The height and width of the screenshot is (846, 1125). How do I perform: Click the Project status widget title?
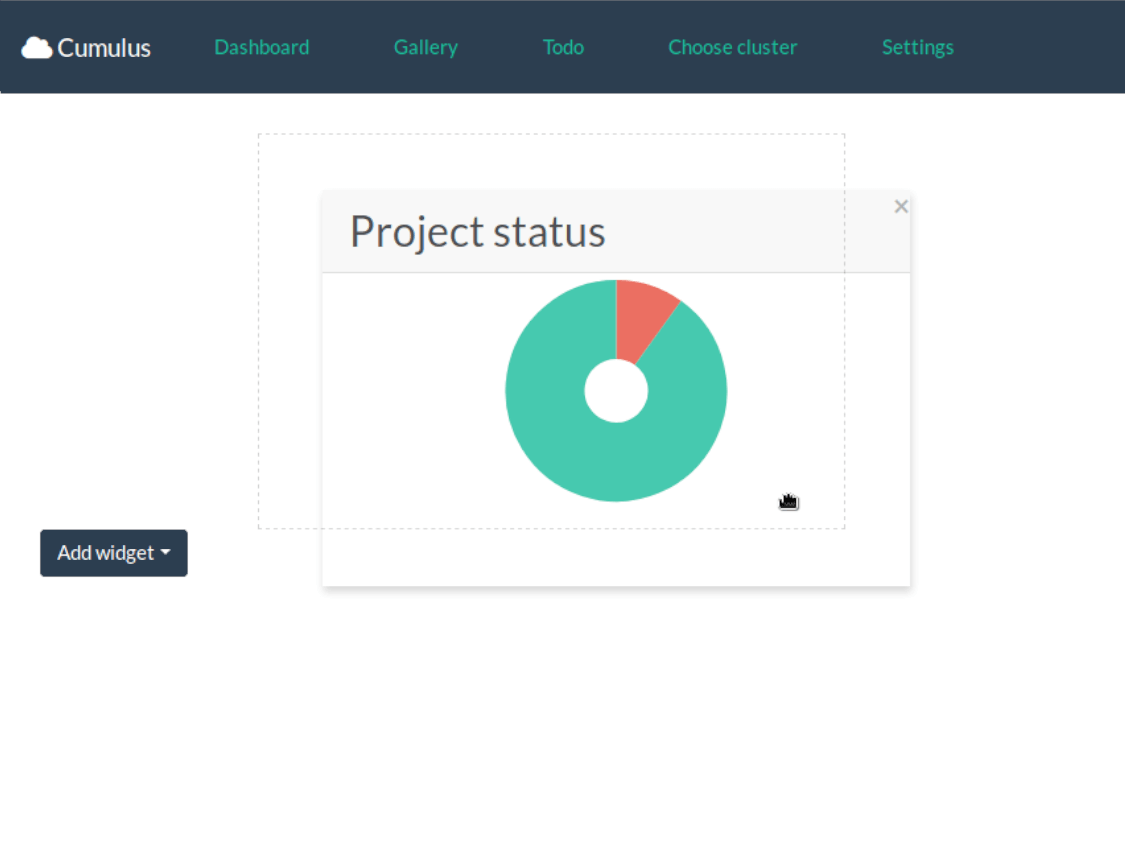pyautogui.click(x=478, y=232)
